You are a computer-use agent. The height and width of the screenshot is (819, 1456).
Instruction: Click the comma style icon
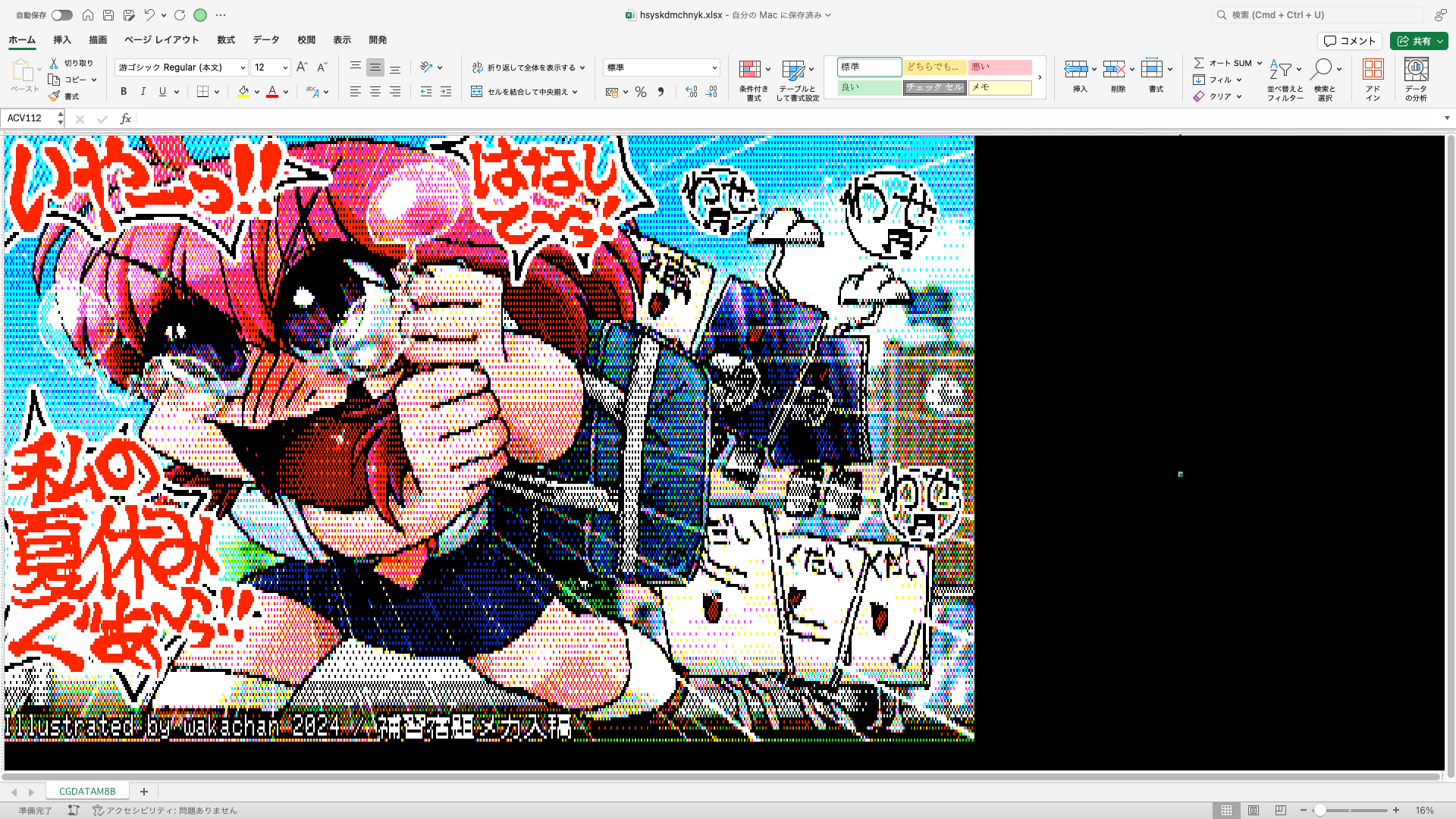tap(661, 92)
